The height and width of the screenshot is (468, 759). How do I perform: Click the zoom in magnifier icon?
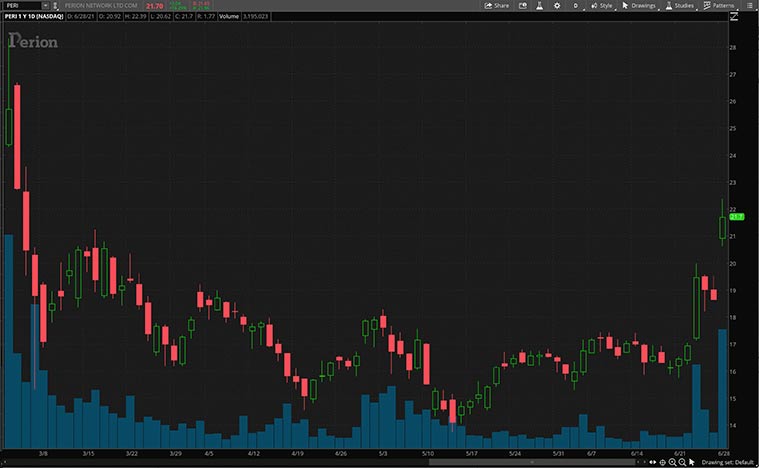672,462
